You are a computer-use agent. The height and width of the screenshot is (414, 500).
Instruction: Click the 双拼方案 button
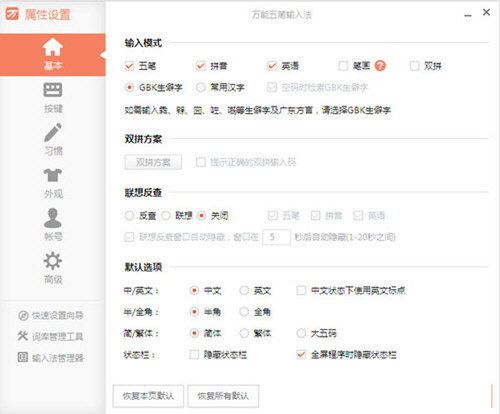pyautogui.click(x=153, y=162)
